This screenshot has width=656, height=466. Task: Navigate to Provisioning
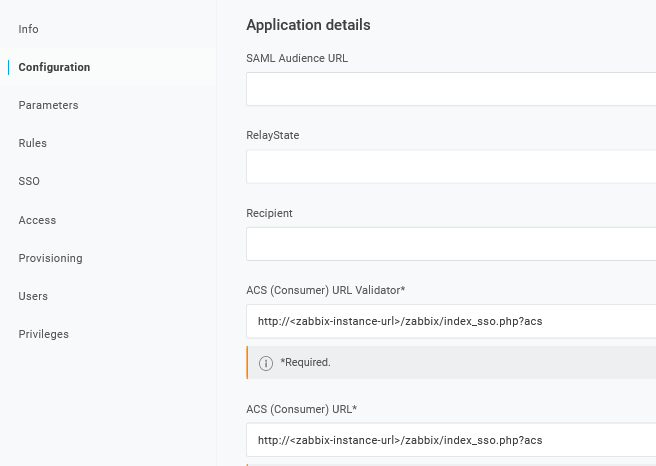(x=50, y=258)
